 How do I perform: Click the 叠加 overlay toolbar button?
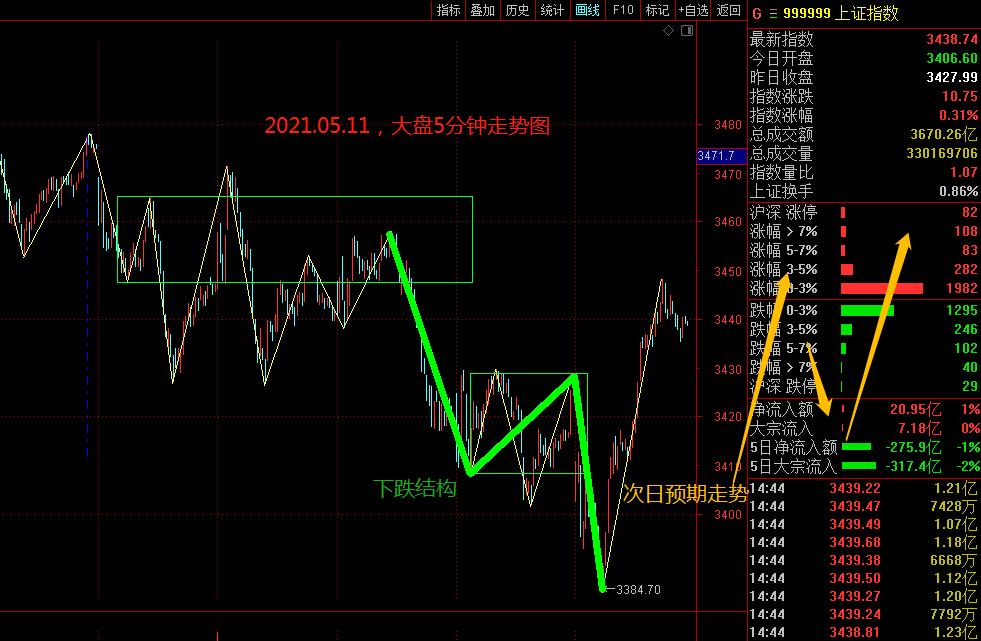(482, 10)
